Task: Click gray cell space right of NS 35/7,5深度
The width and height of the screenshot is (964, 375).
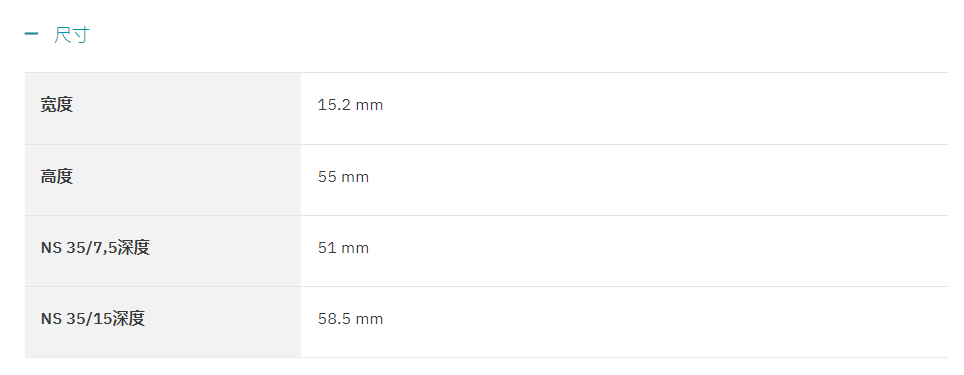Action: pyautogui.click(x=226, y=251)
